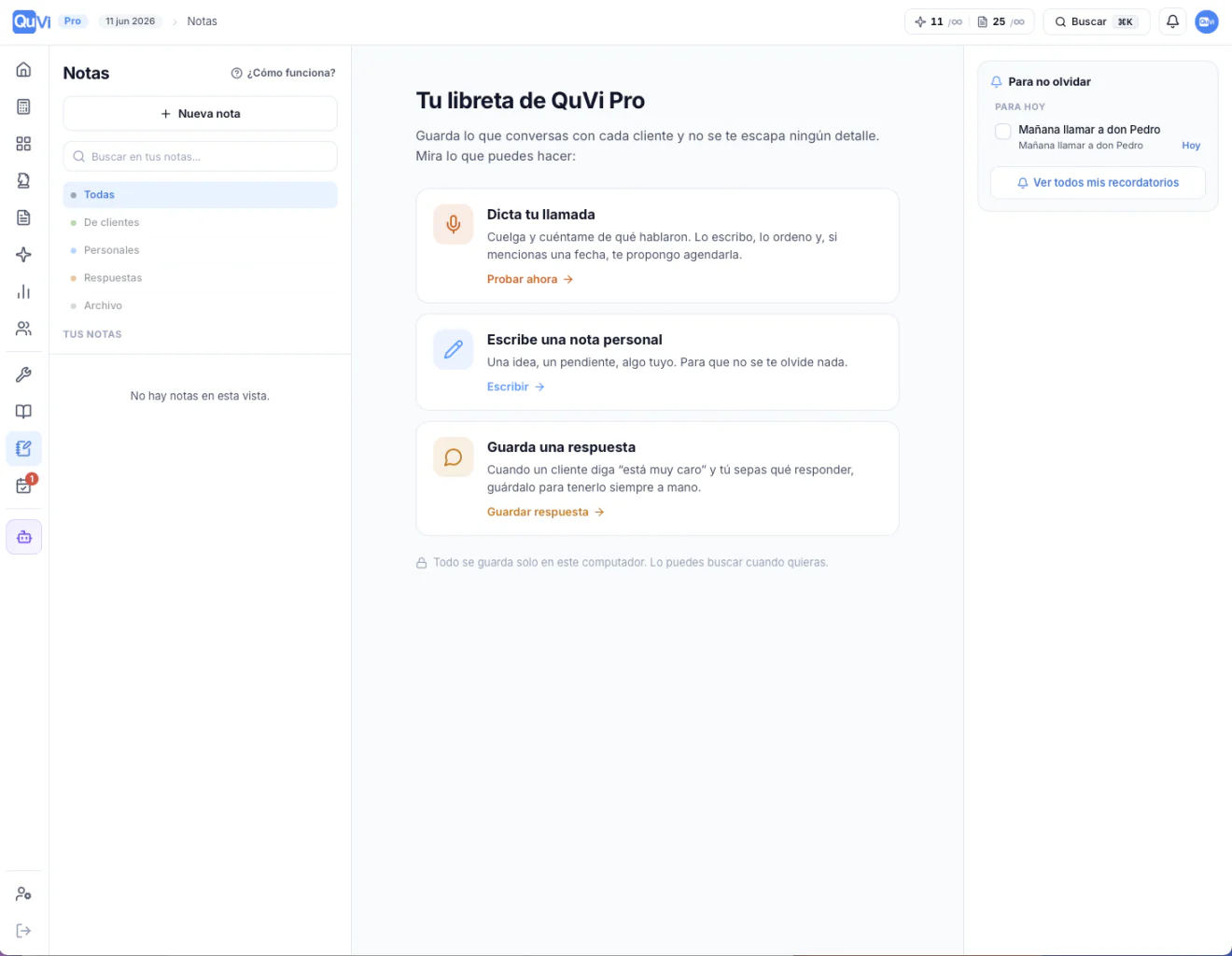The image size is (1232, 956).
Task: Click the 11 jun 2026 date chip
Action: coord(131,21)
